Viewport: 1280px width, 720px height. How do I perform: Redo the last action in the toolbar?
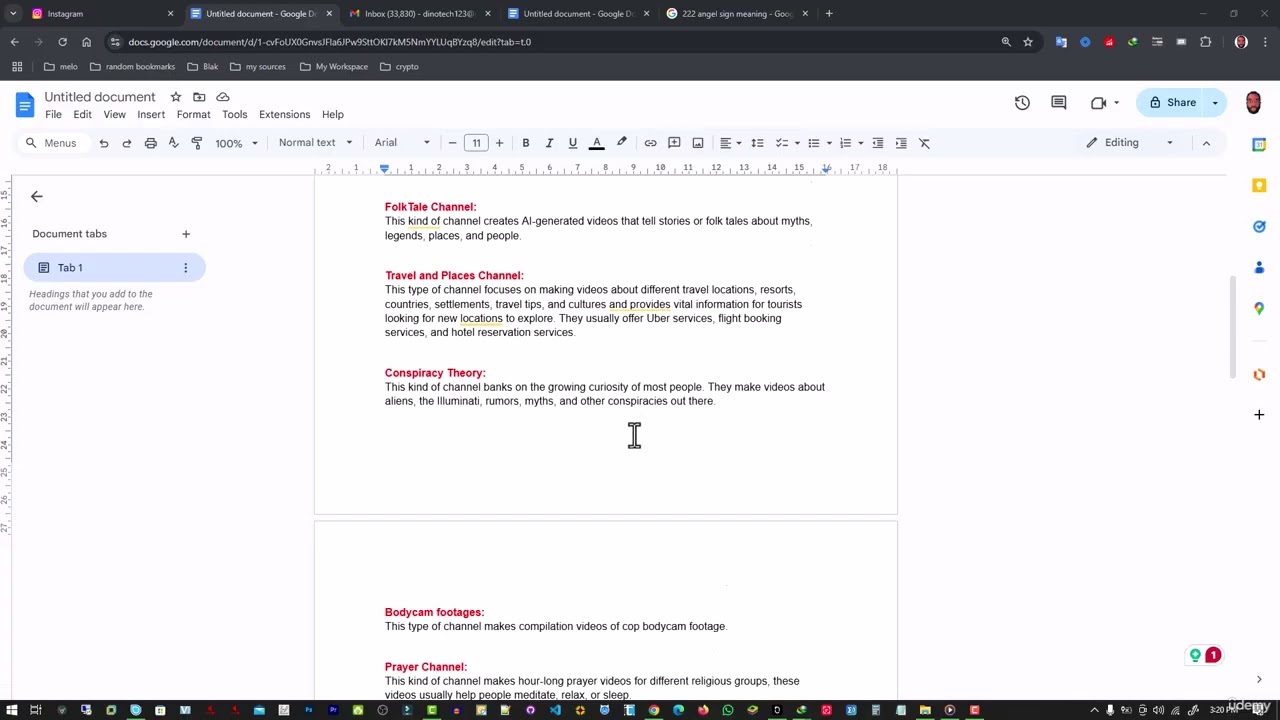[x=127, y=143]
